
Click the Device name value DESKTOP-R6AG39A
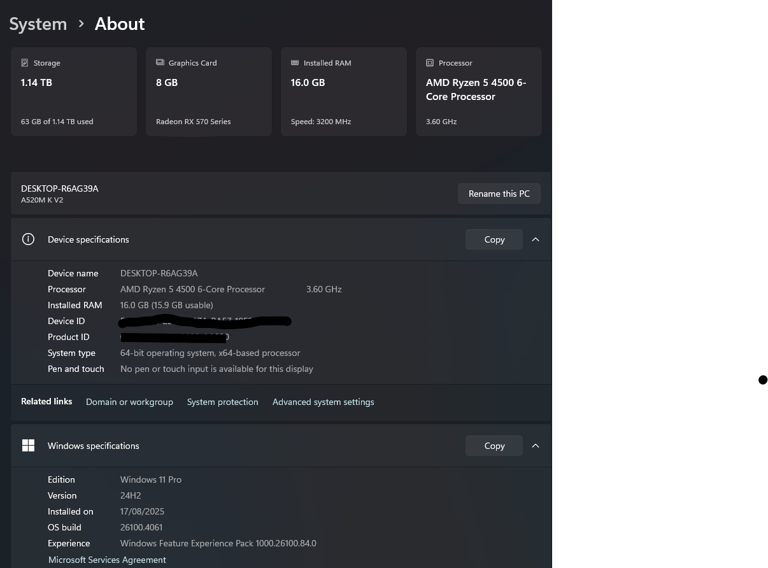tap(159, 273)
